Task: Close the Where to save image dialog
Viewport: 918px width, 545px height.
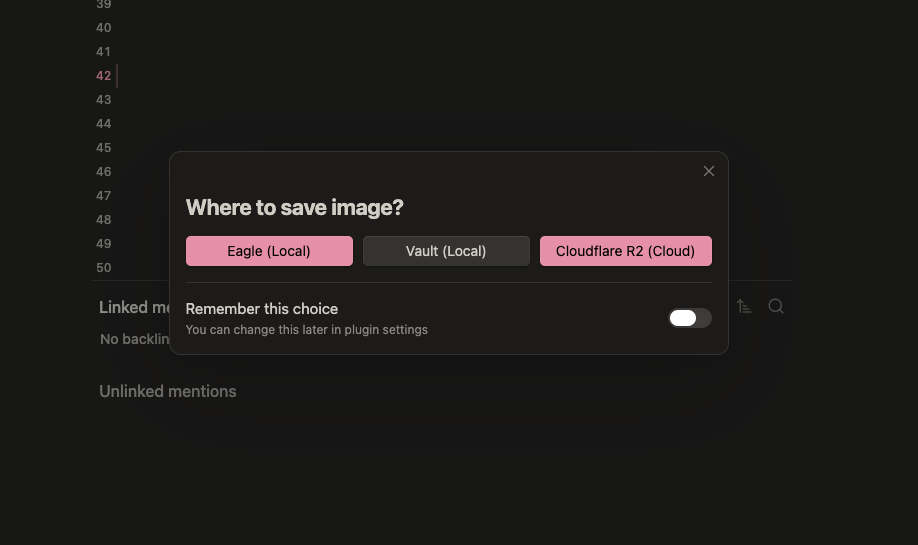Action: pos(708,171)
